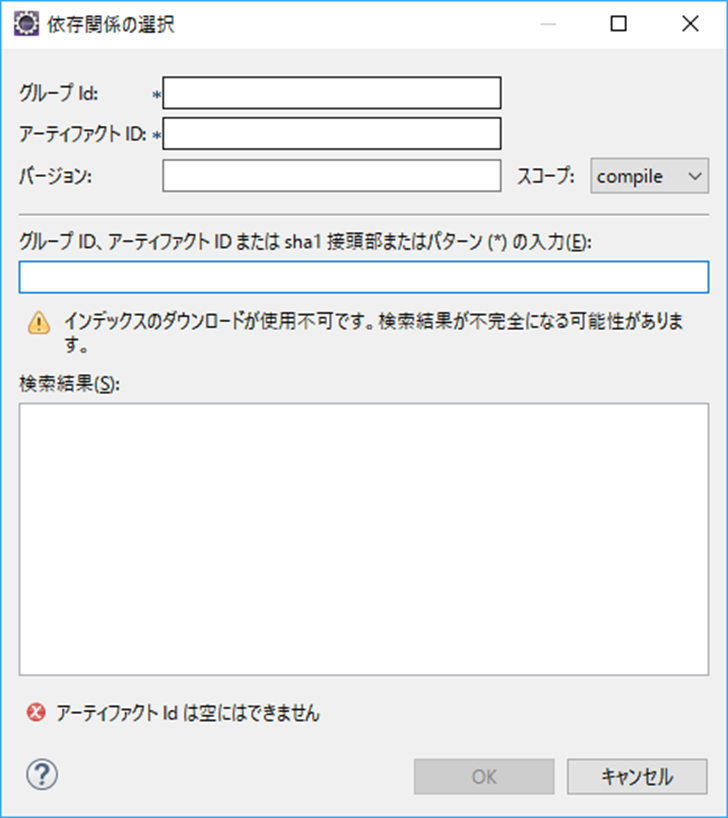Focus the group/artifact/sha1 search query field
The width and height of the screenshot is (728, 818).
[x=364, y=278]
